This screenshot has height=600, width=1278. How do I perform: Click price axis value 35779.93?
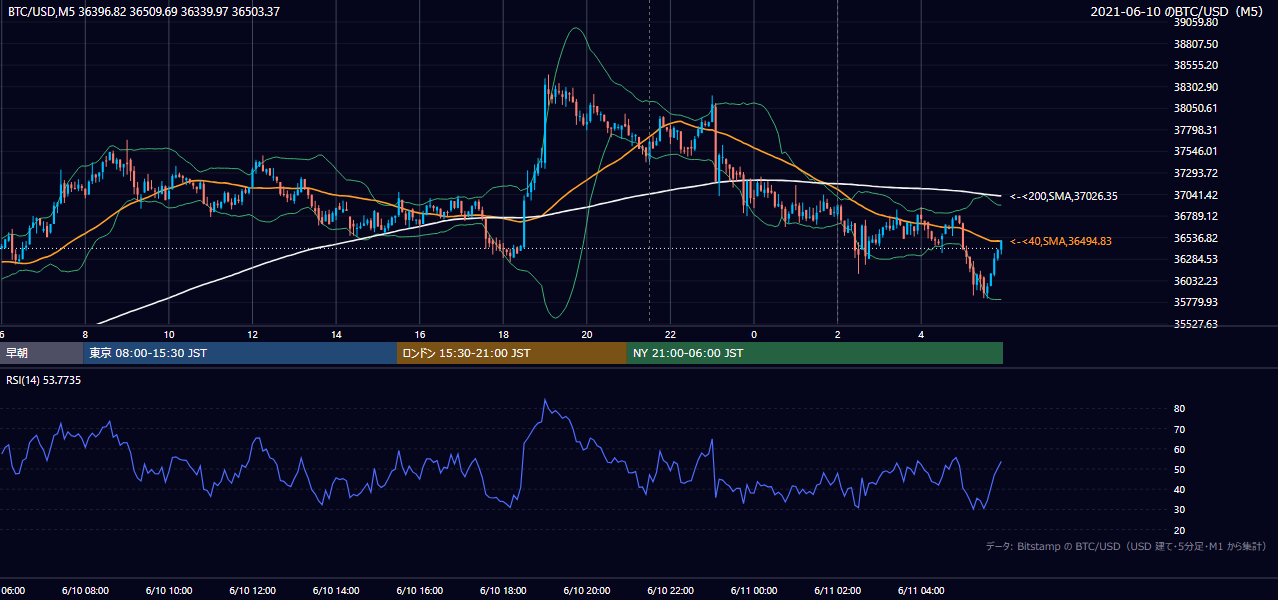1195,302
